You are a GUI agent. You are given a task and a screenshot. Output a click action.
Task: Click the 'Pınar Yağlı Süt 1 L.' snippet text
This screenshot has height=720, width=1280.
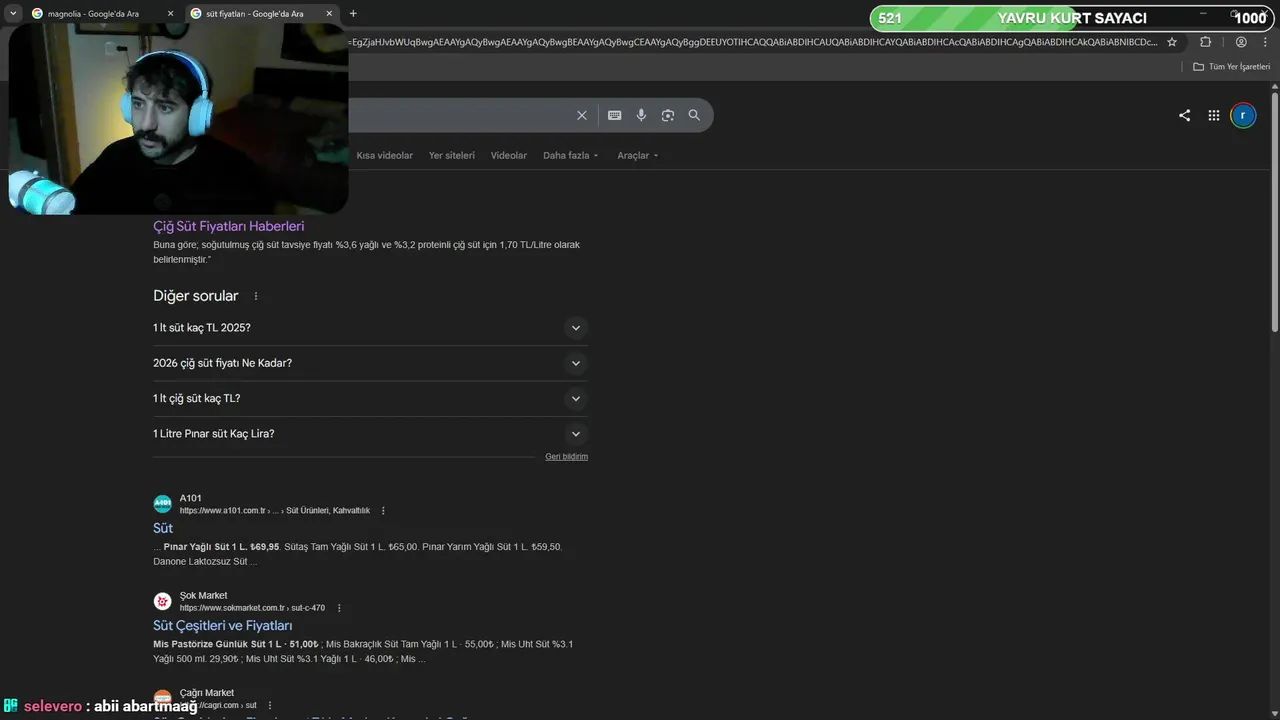tap(205, 547)
